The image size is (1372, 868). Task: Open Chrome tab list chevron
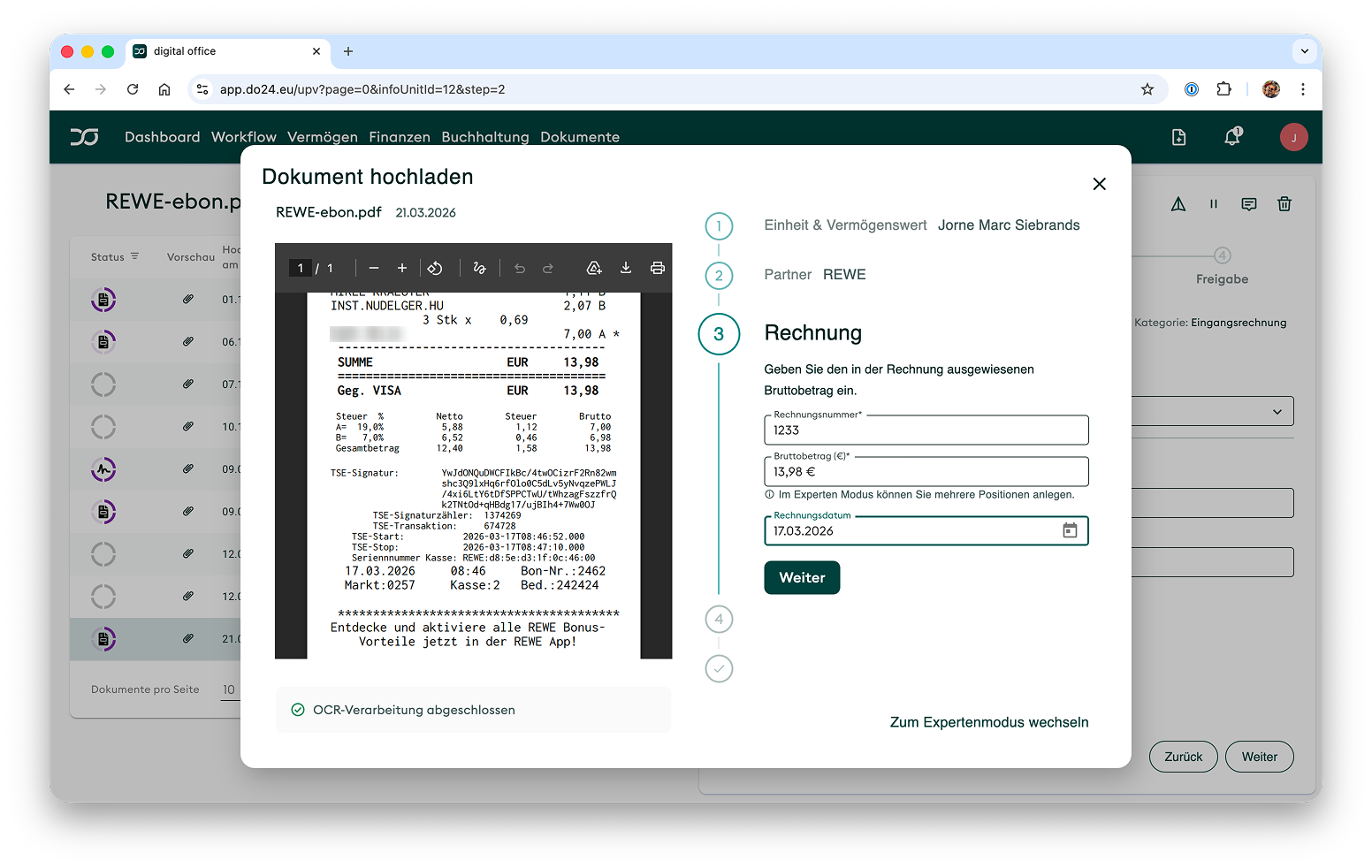[x=1305, y=51]
